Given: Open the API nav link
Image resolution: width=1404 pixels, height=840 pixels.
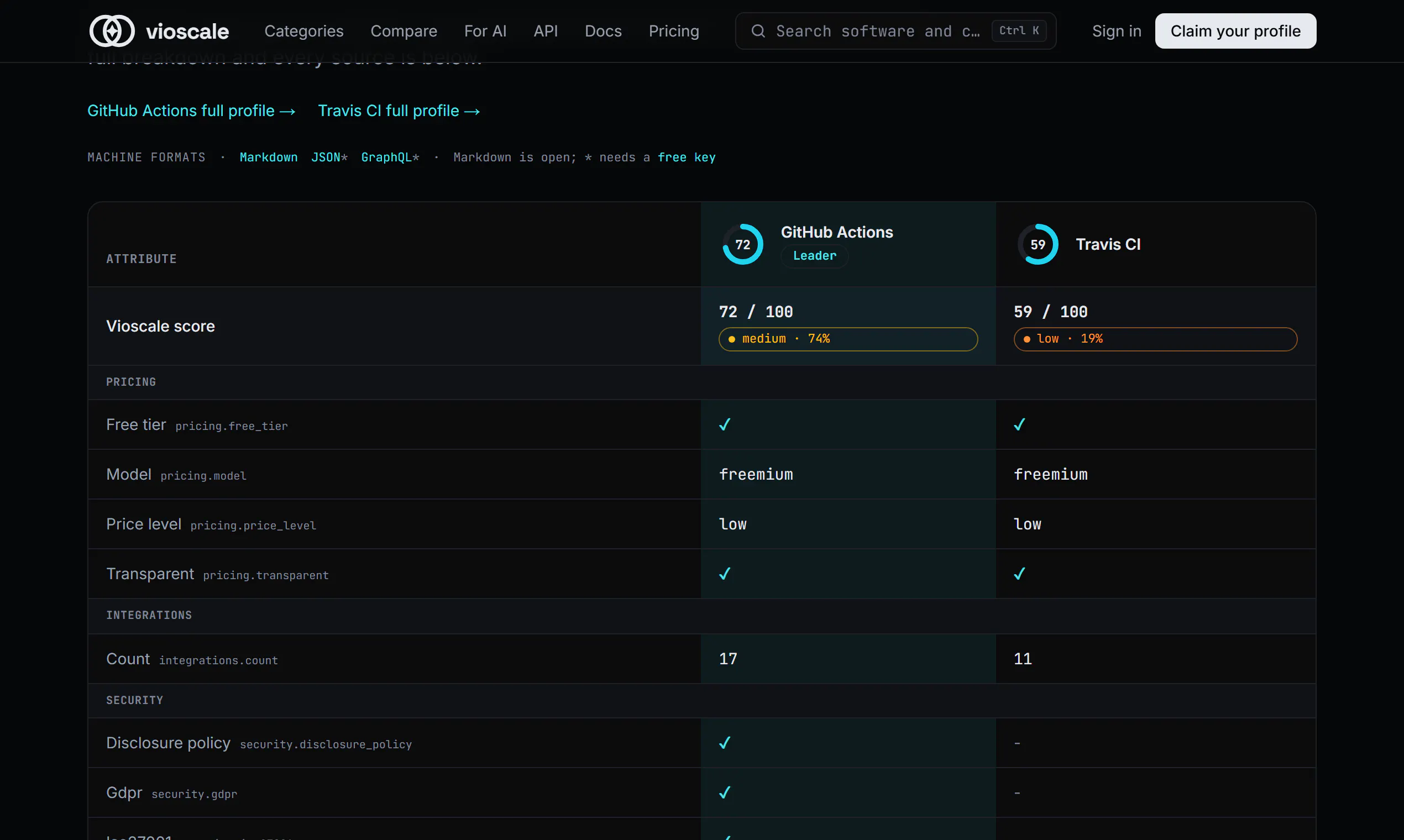Looking at the screenshot, I should tap(546, 31).
